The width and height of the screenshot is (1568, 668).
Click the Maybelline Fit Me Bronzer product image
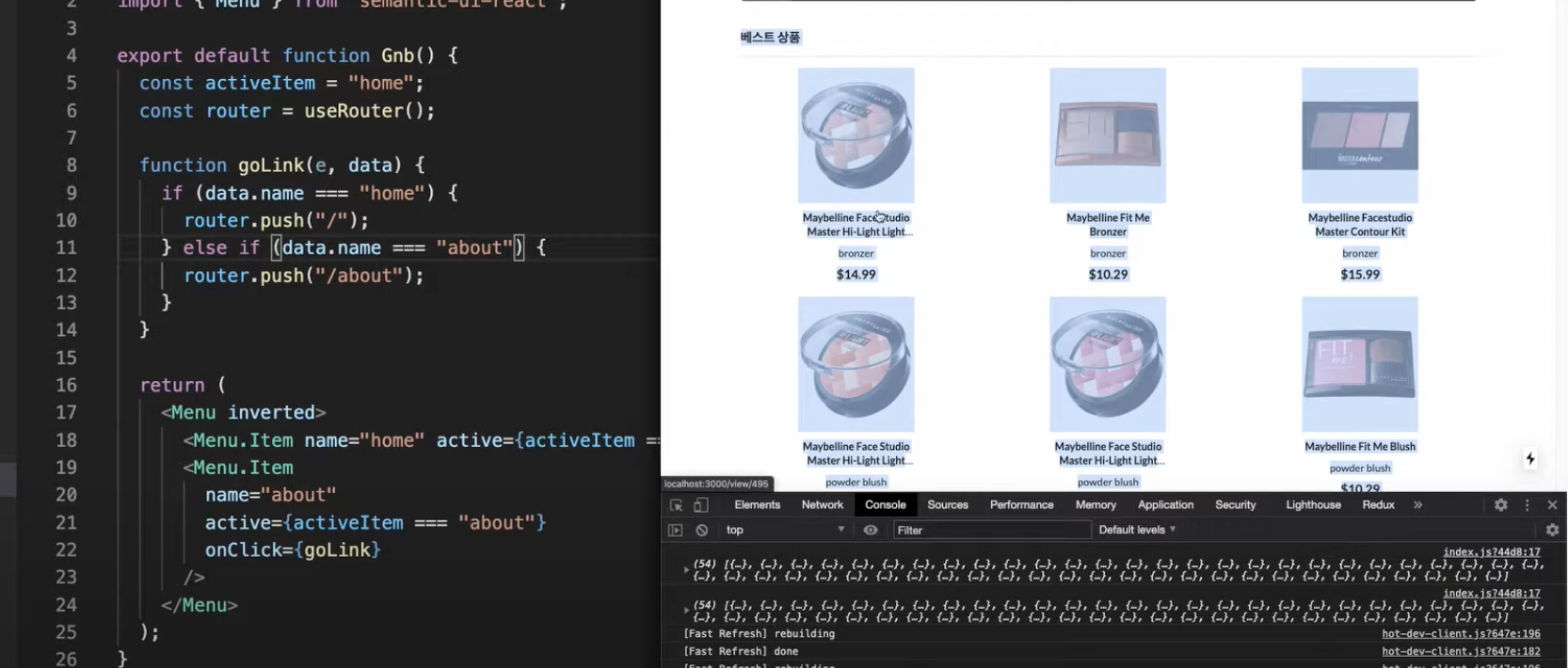coord(1108,135)
